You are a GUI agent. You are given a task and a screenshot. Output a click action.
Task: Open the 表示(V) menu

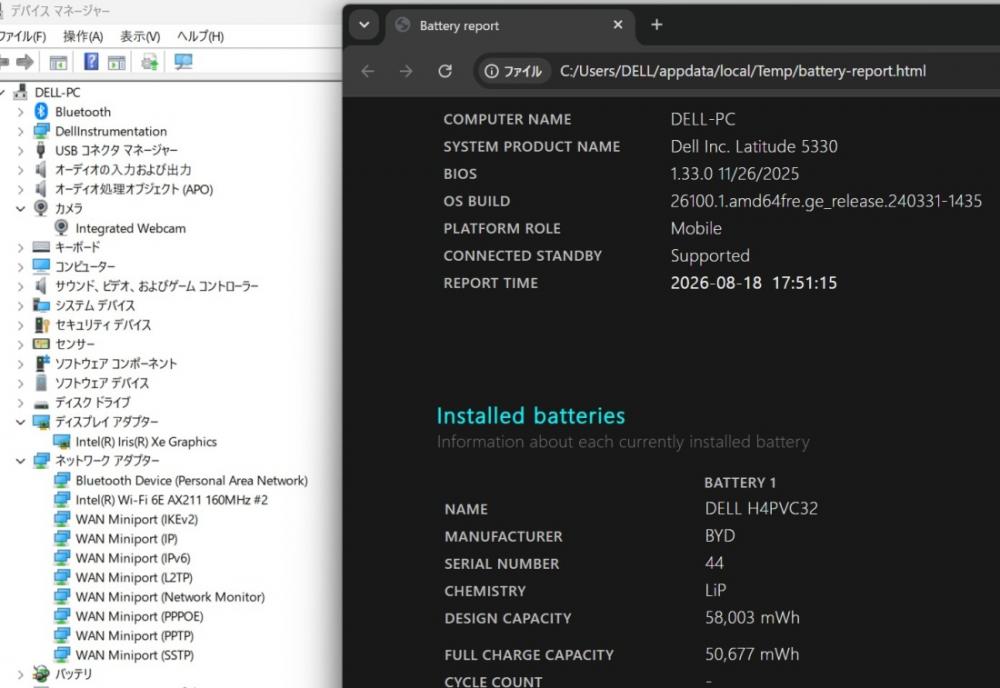(140, 36)
